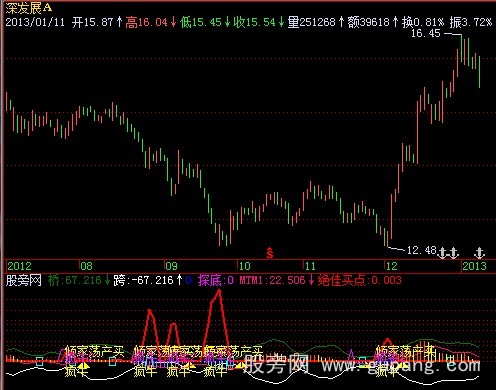Screen dimensions: 496x390
Task: Click the closing price 收15.54
Action: coord(255,22)
